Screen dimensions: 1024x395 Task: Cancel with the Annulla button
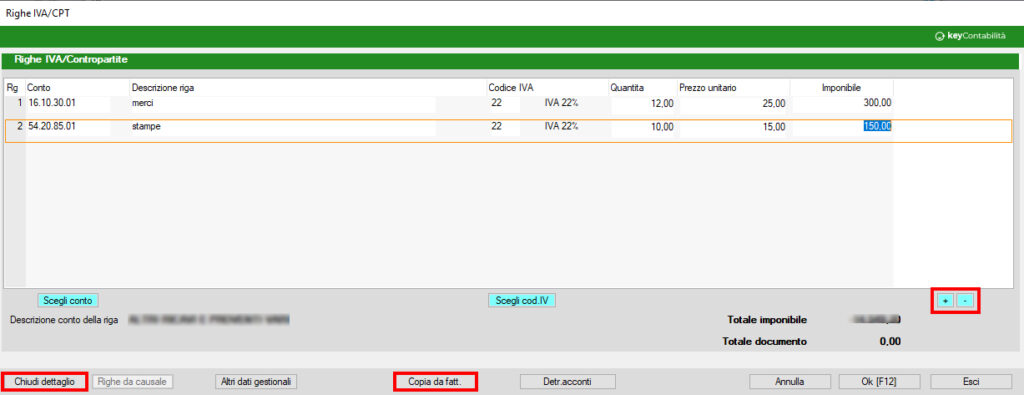pos(790,381)
